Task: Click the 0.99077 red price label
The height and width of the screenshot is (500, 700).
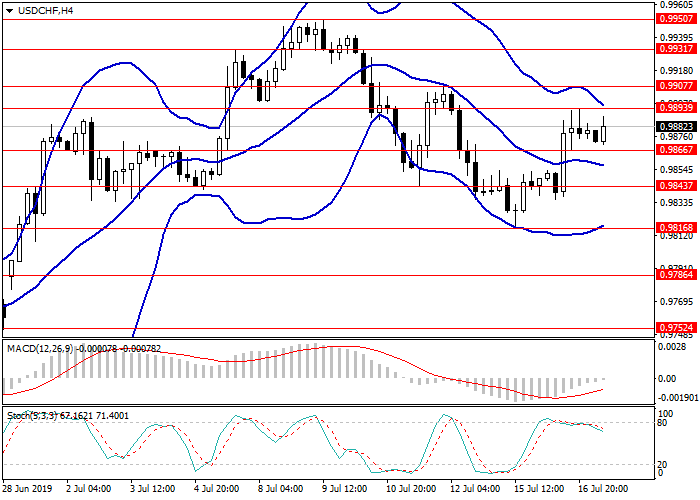Action: 671,86
